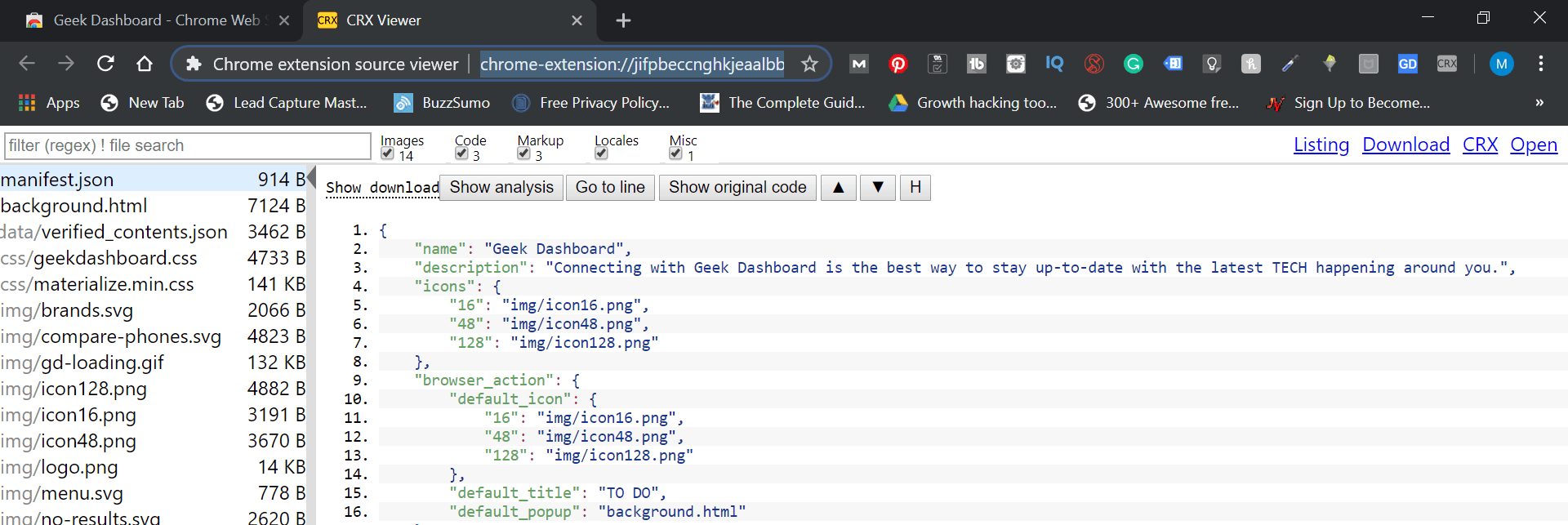Image resolution: width=1568 pixels, height=525 pixels.
Task: Toggle the Images file filter checkbox
Action: tap(387, 153)
